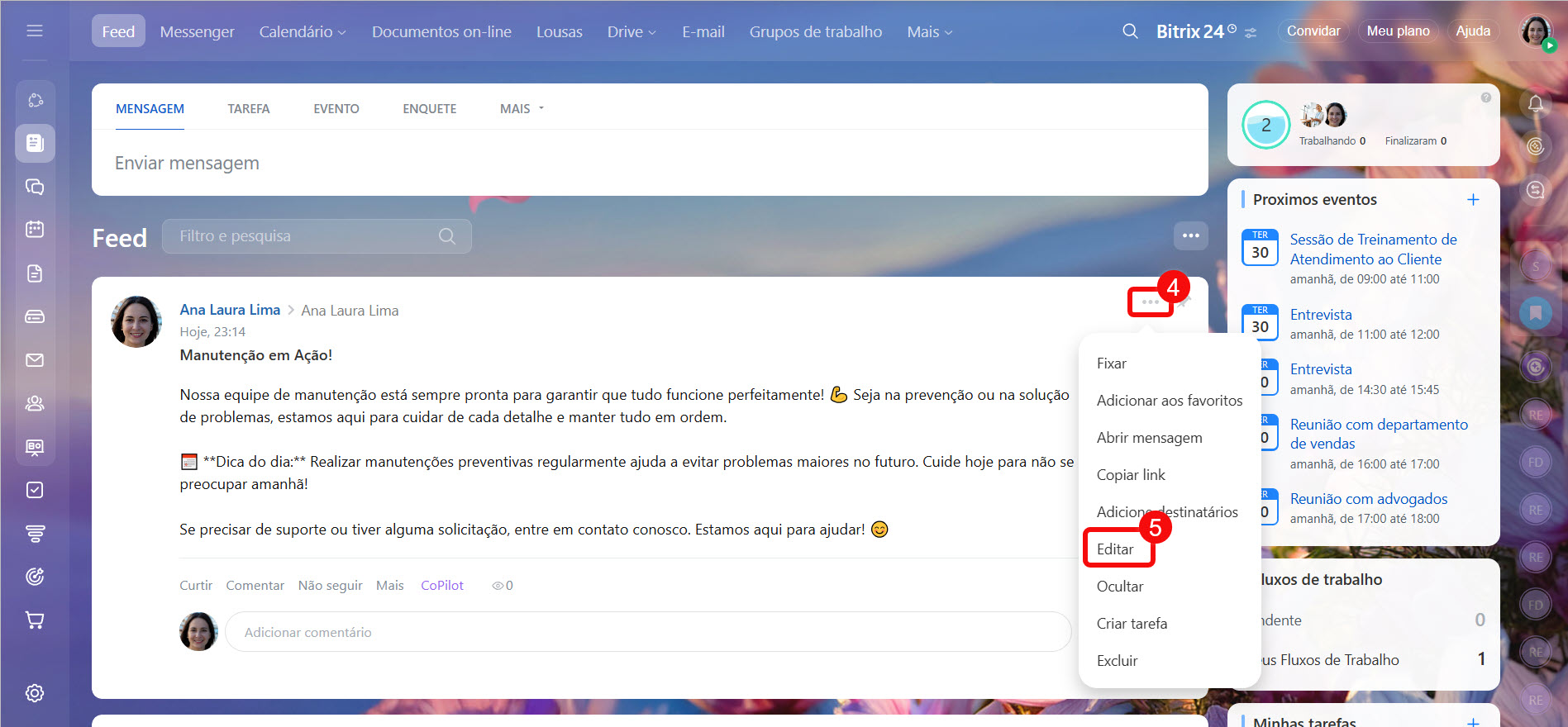Open the hamburger menu in the top-left corner
Image resolution: width=1568 pixels, height=727 pixels.
pyautogui.click(x=35, y=31)
